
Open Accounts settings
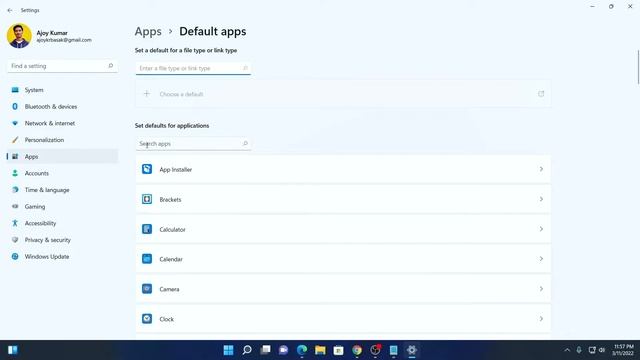coord(62,173)
